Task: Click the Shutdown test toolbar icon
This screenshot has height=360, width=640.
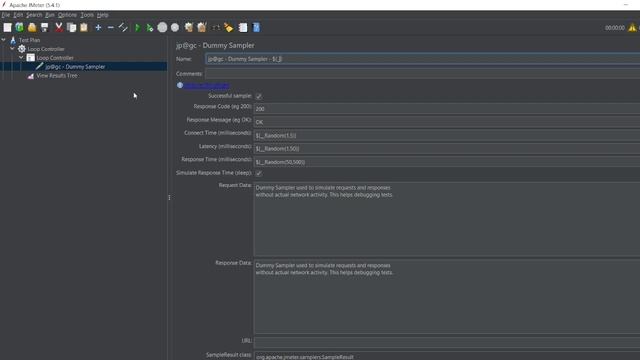Action: (x=175, y=27)
